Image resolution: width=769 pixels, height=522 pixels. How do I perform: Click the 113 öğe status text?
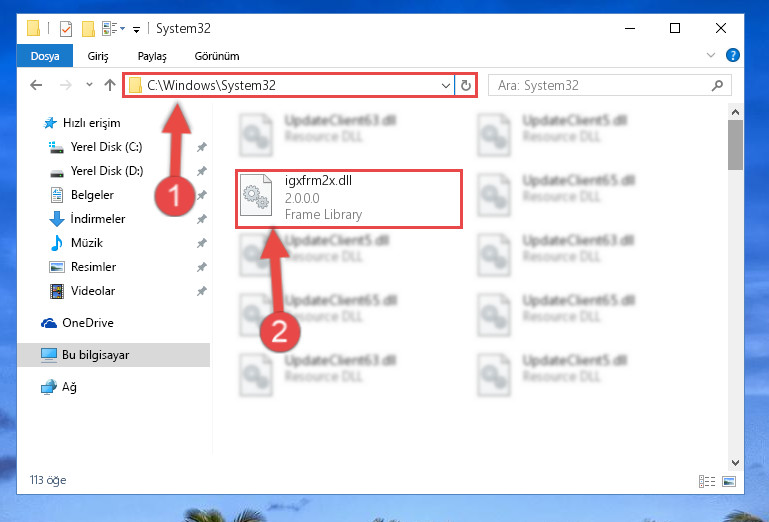tap(48, 480)
